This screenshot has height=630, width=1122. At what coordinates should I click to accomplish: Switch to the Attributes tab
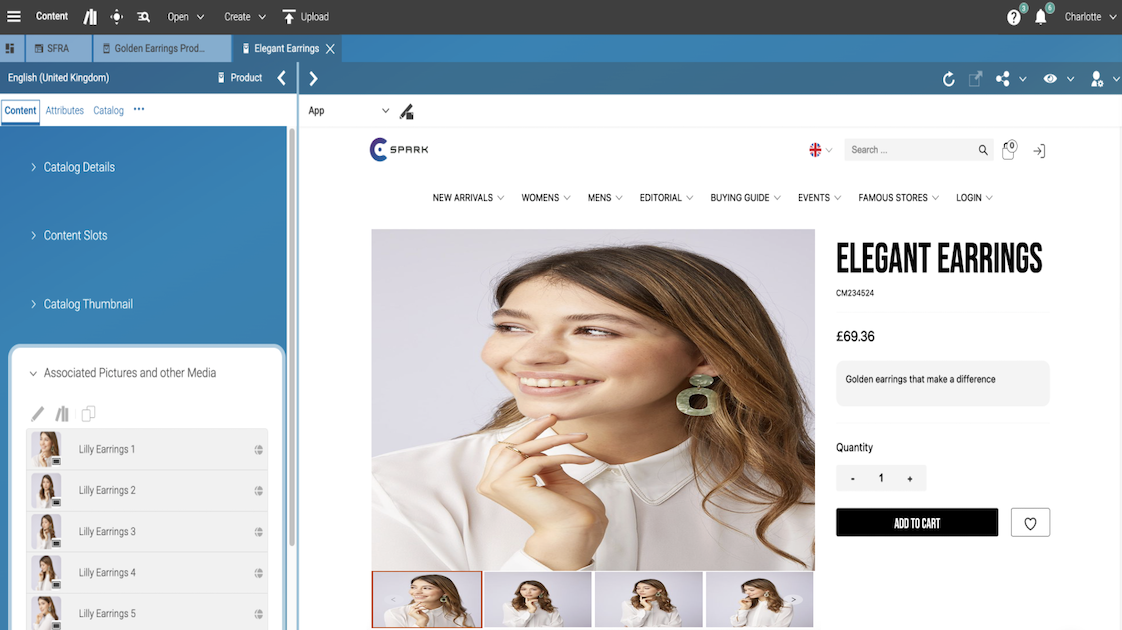(65, 111)
